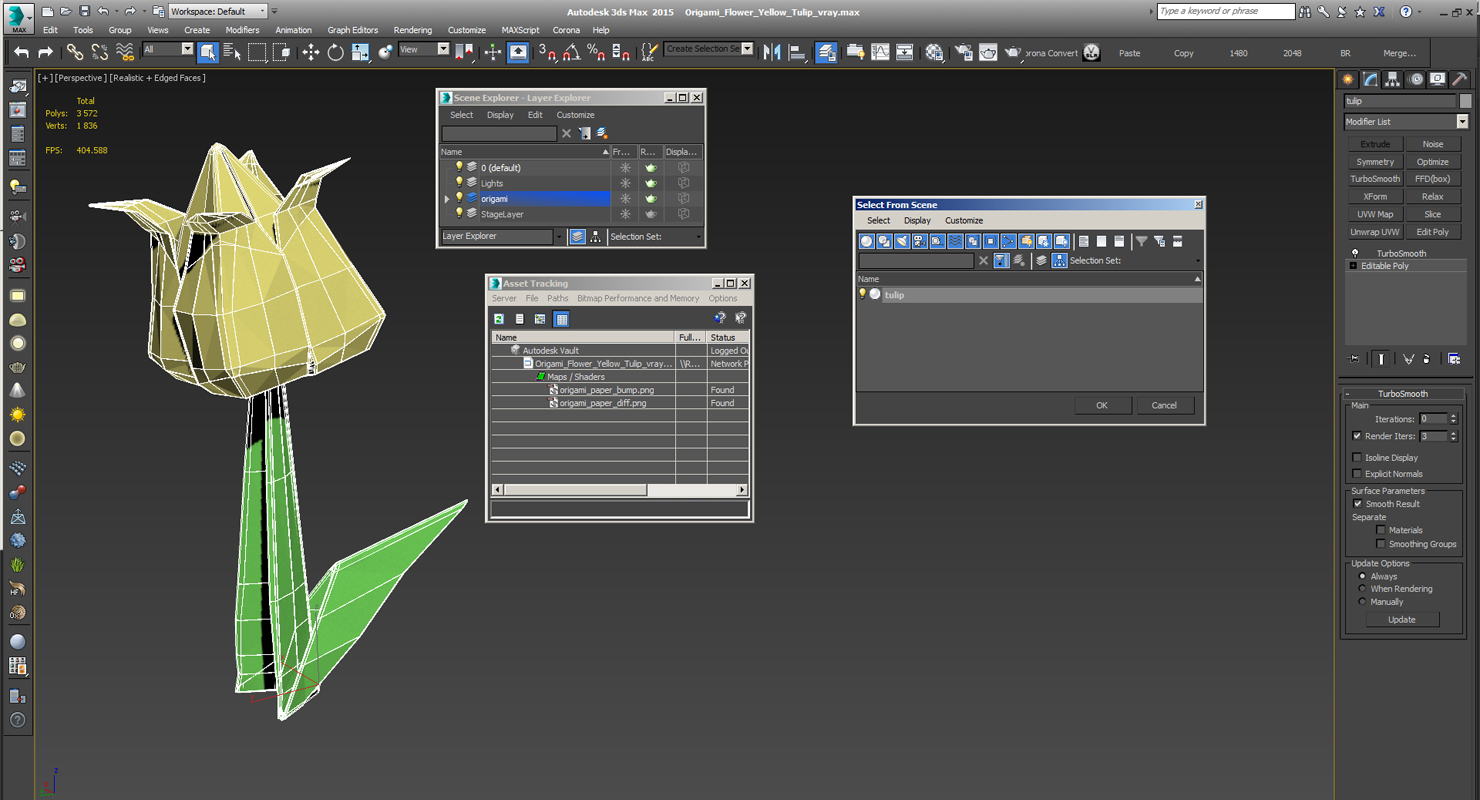Open the Workspace Default dropdown
Viewport: 1480px width, 800px height.
[x=218, y=11]
